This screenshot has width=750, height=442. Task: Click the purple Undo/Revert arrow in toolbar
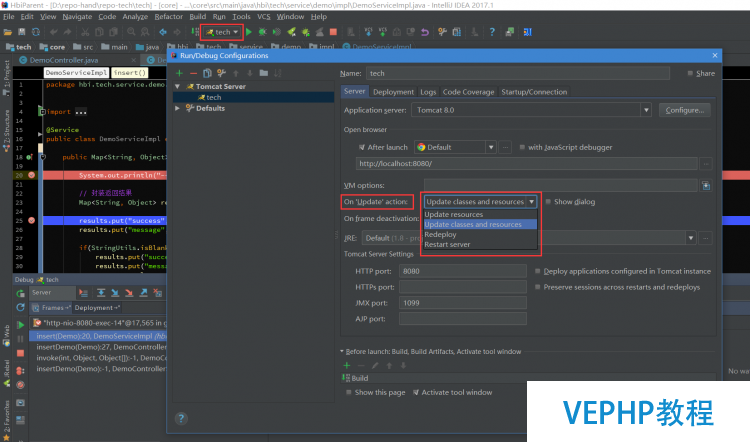pyautogui.click(x=425, y=32)
